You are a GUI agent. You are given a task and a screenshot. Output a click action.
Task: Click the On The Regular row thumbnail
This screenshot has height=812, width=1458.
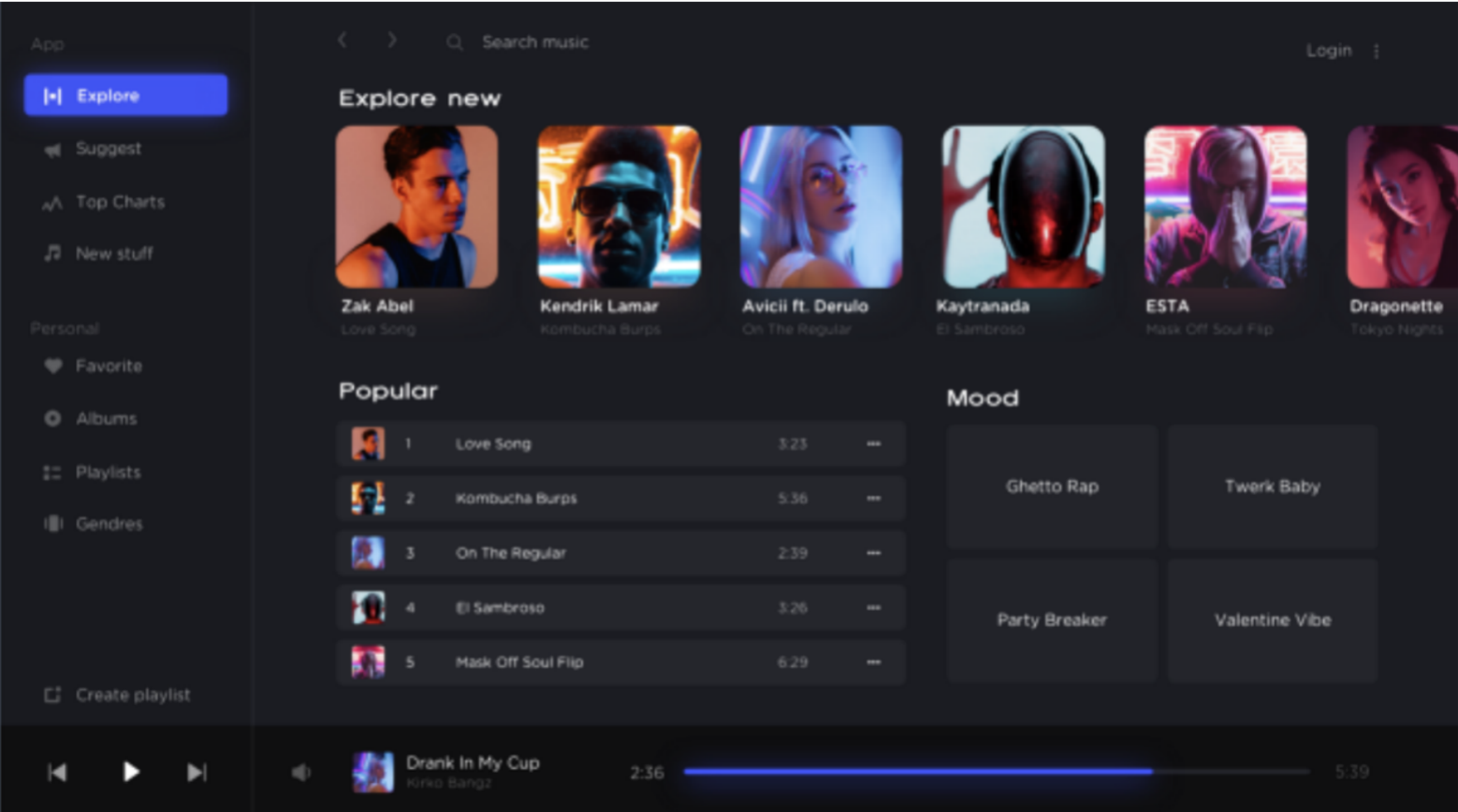(x=368, y=553)
